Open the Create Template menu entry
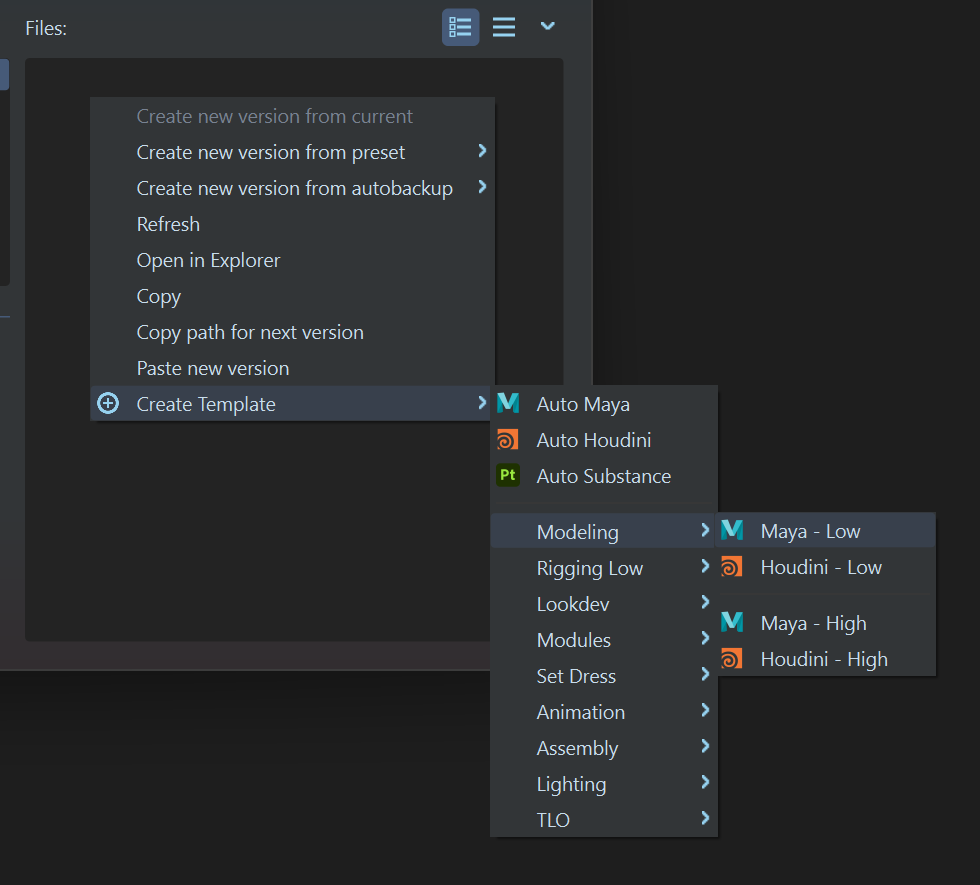This screenshot has width=980, height=885. pyautogui.click(x=292, y=404)
